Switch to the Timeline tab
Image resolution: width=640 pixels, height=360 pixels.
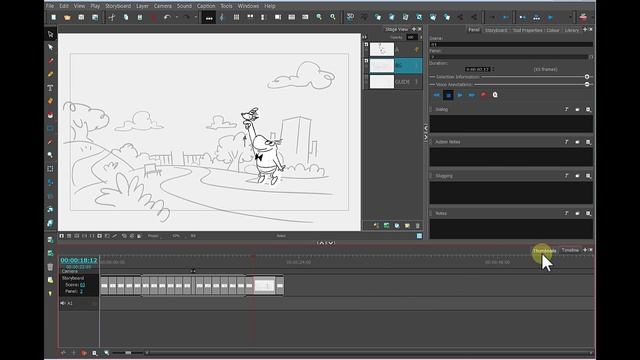point(570,250)
